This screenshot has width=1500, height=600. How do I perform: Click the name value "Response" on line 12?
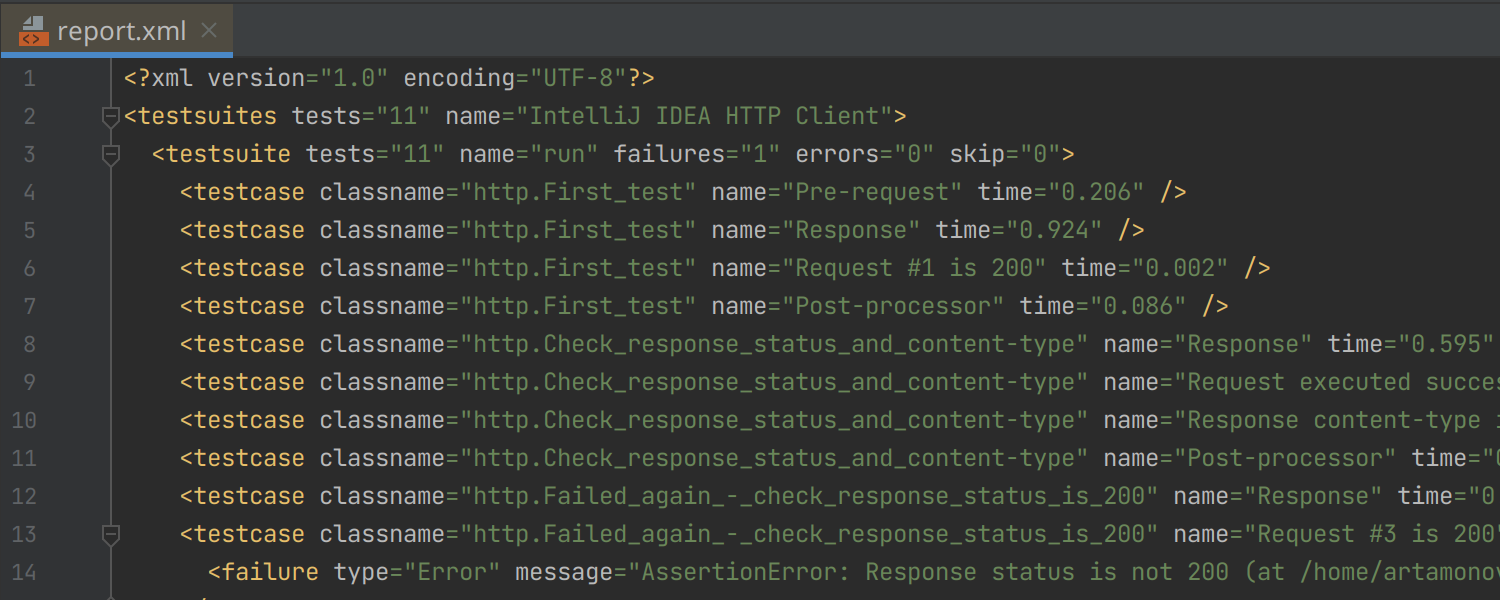pos(1313,497)
